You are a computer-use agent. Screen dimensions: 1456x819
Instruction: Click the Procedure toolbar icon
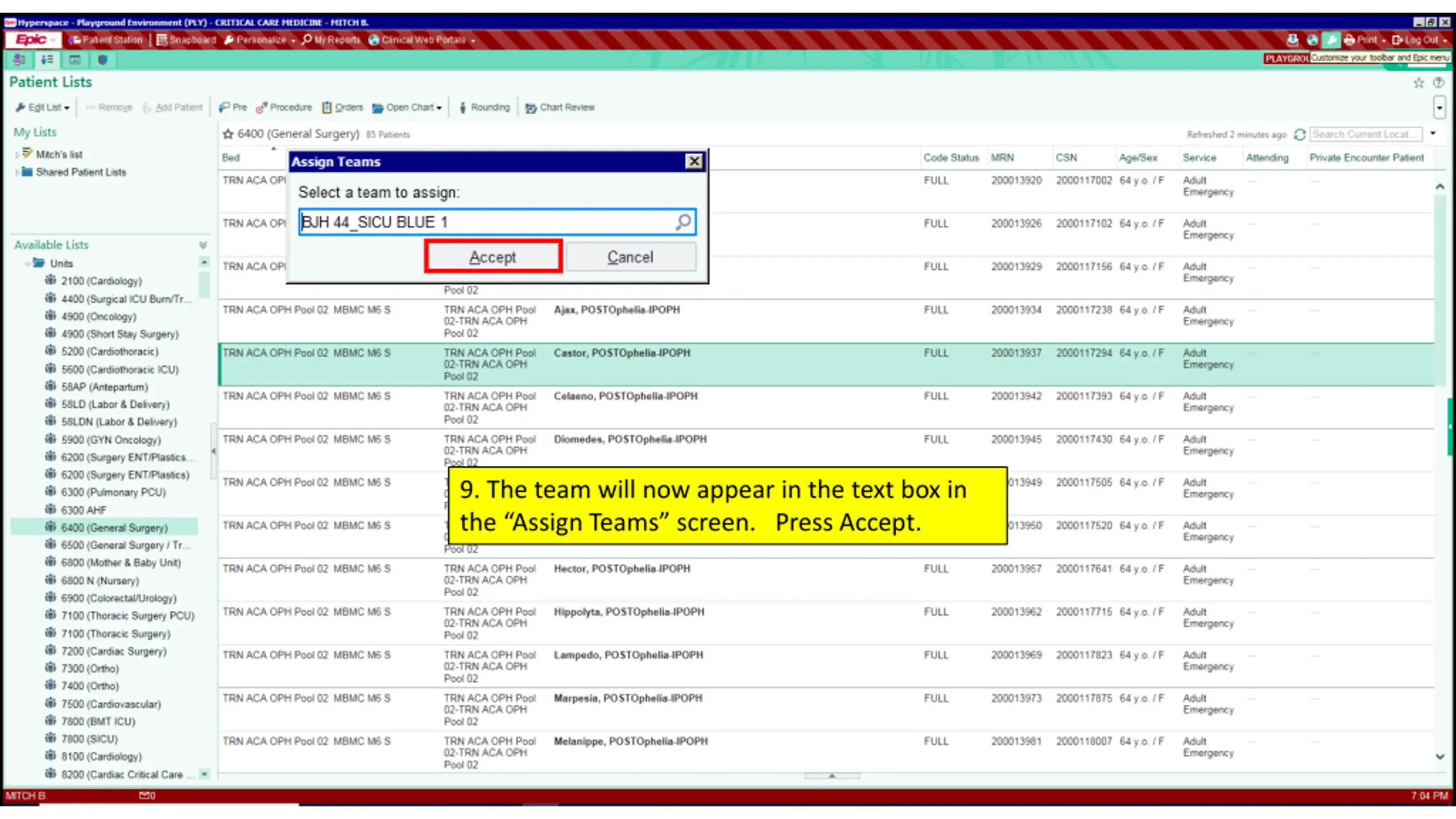(284, 107)
